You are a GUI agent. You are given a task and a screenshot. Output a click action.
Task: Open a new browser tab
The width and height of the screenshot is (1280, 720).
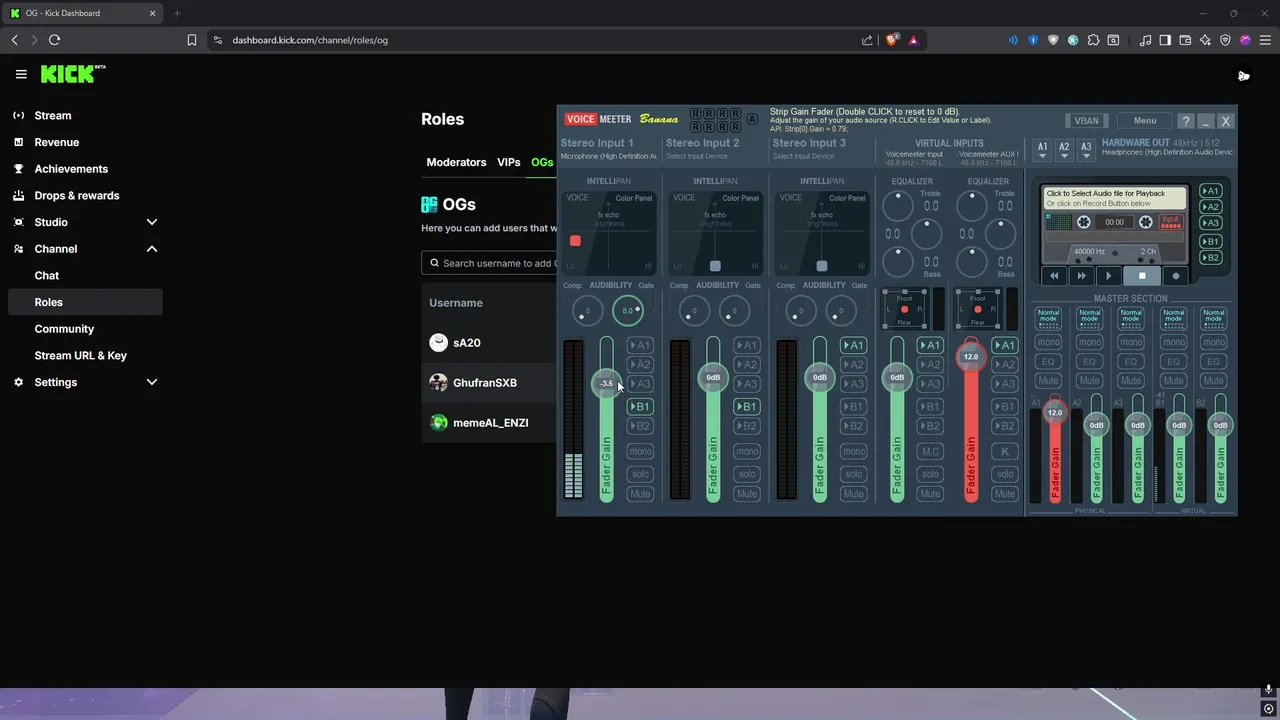177,13
